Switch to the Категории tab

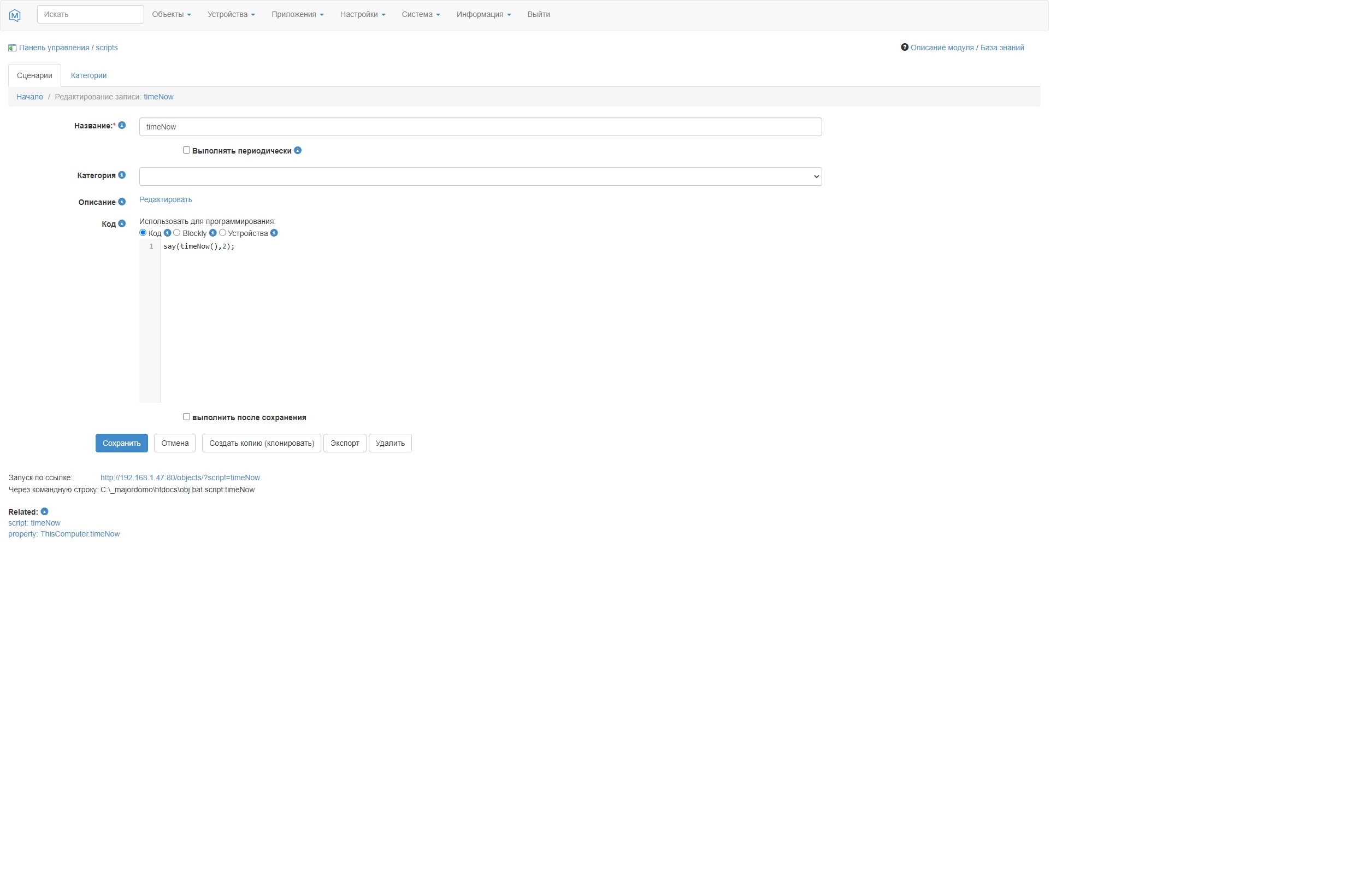click(x=88, y=75)
